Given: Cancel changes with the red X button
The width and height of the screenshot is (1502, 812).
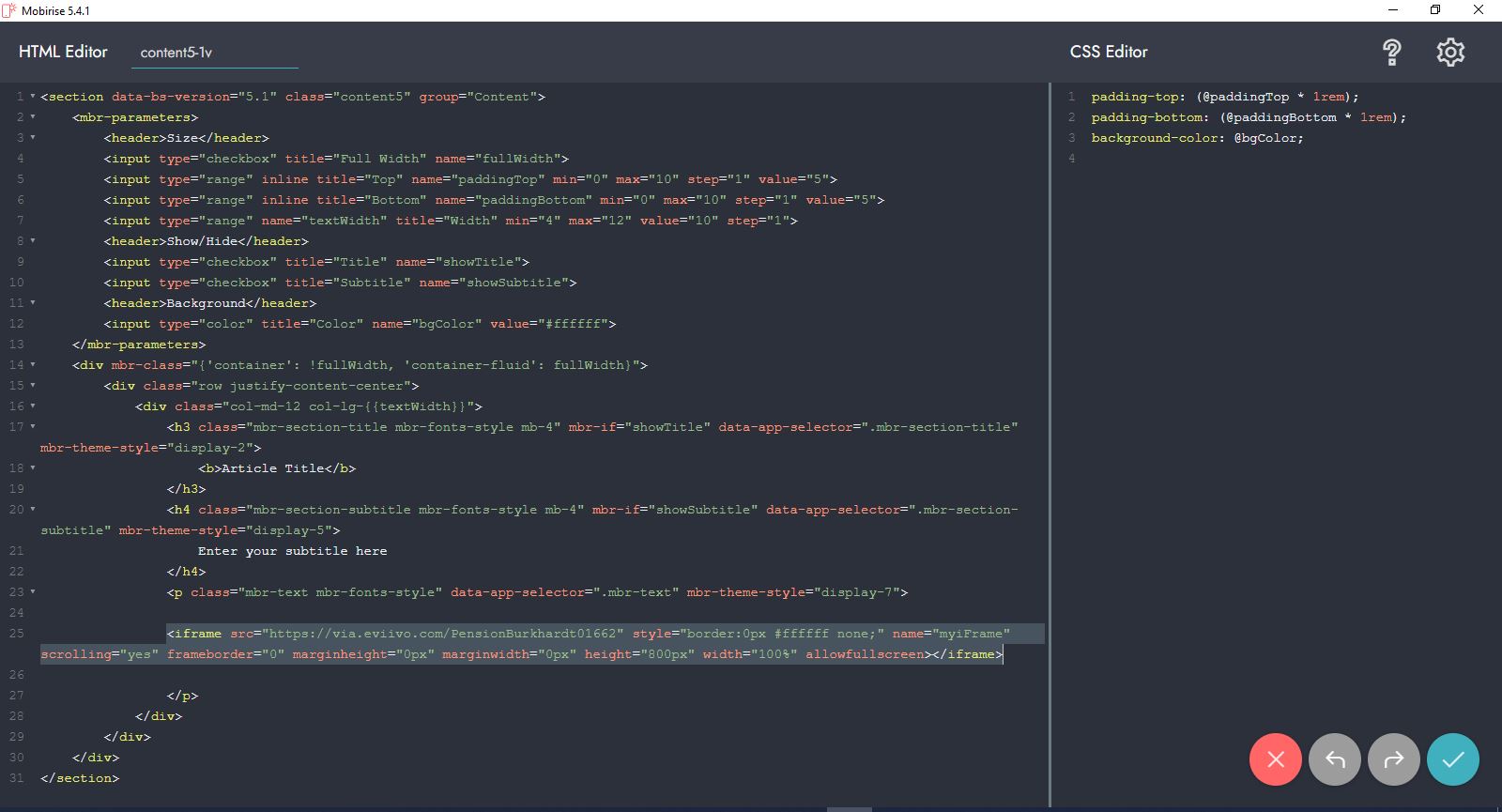Looking at the screenshot, I should tap(1275, 759).
